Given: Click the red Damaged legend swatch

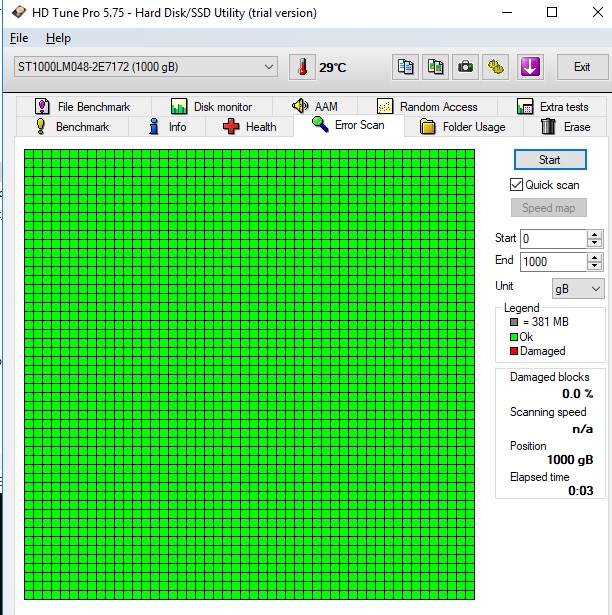Looking at the screenshot, I should tap(514, 351).
